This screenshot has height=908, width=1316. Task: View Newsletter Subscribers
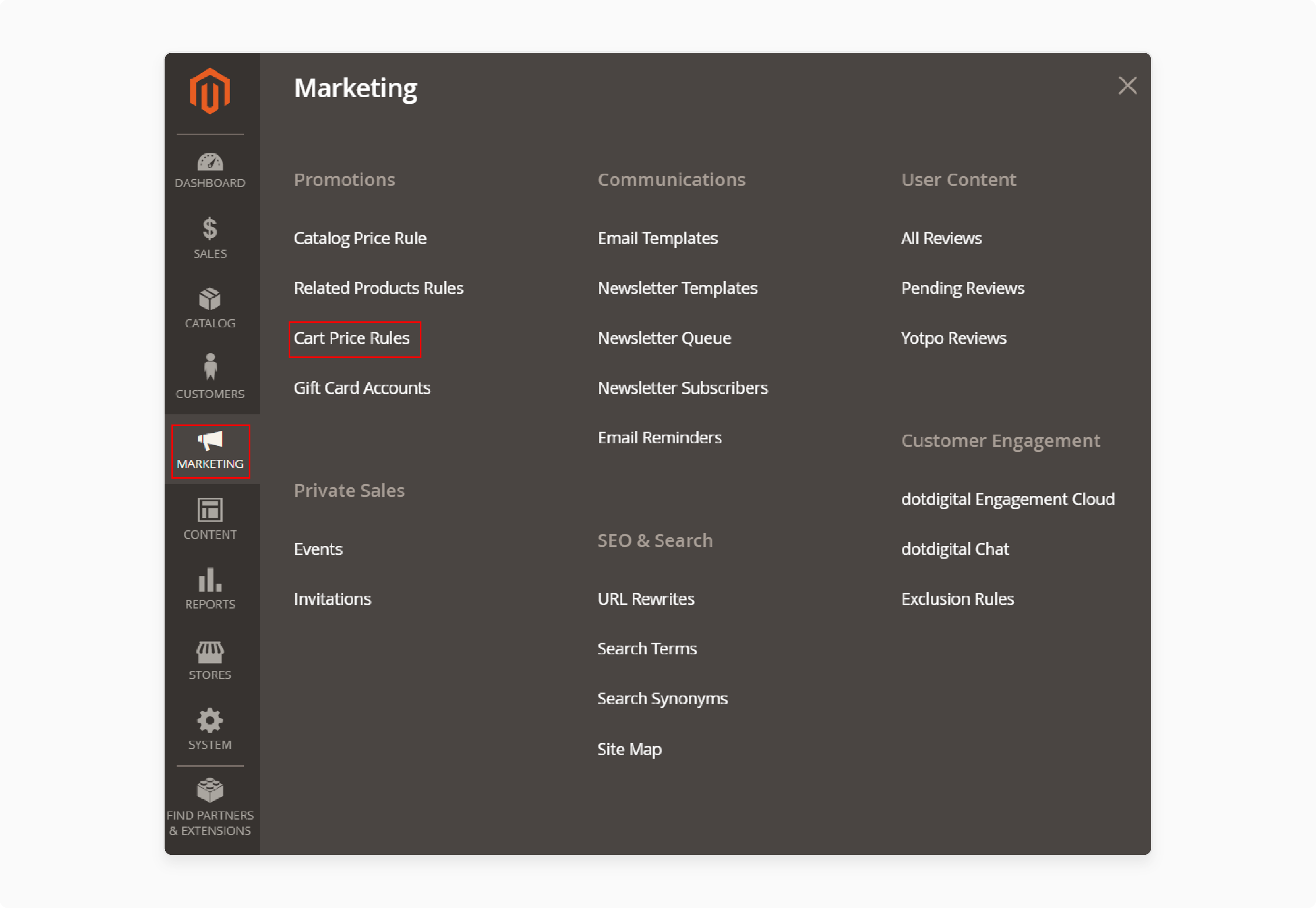683,388
